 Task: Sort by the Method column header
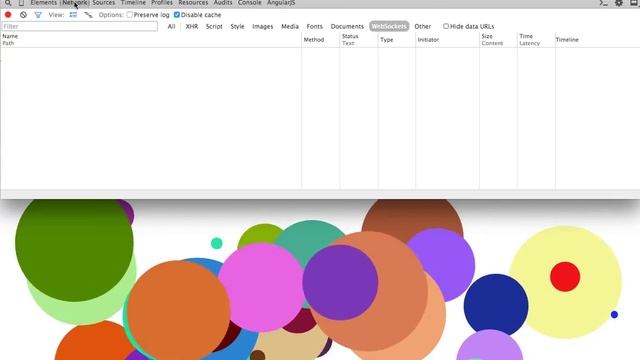(320, 40)
